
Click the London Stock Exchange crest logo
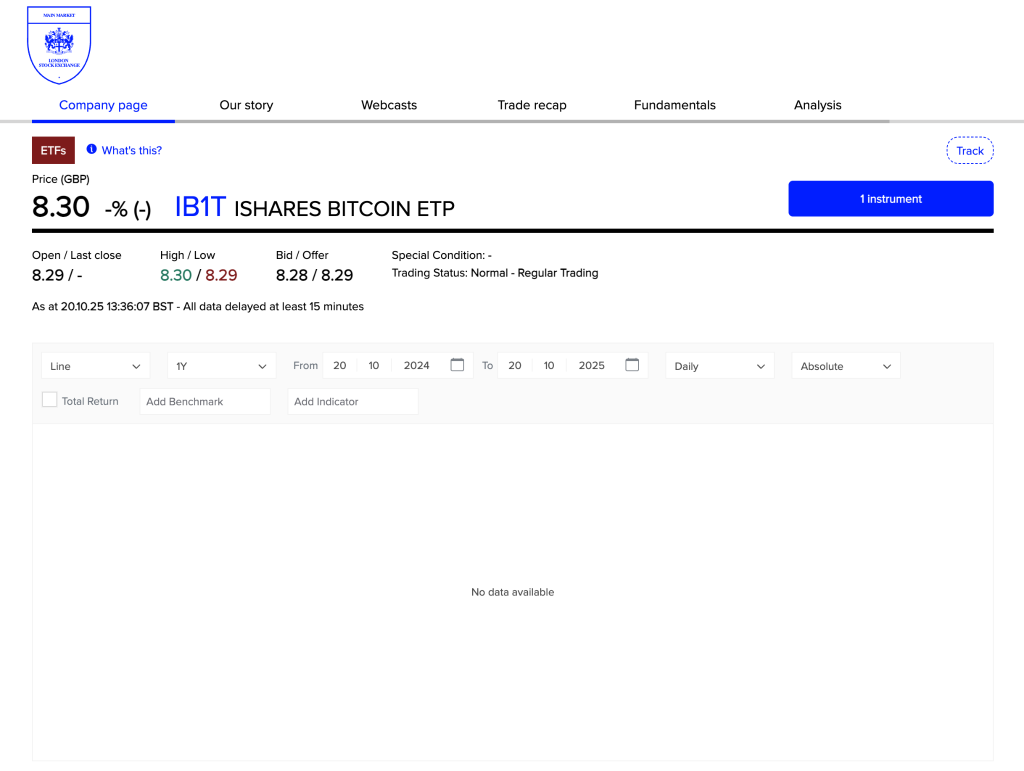click(60, 45)
